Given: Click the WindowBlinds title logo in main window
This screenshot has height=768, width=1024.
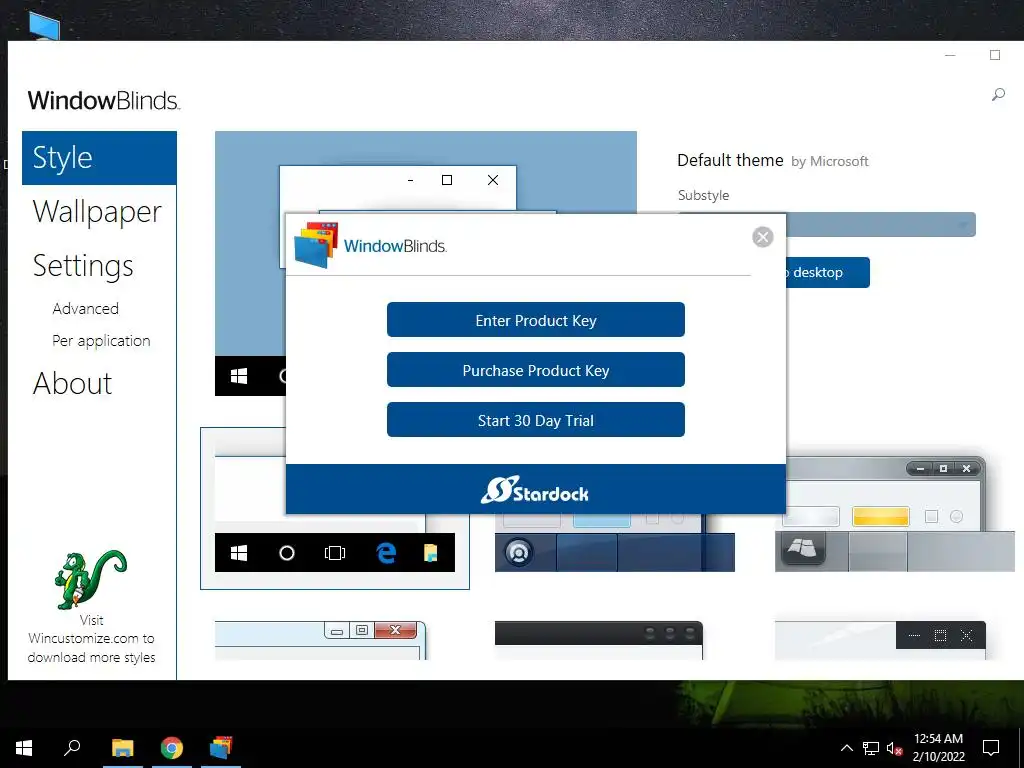Looking at the screenshot, I should coord(104,101).
